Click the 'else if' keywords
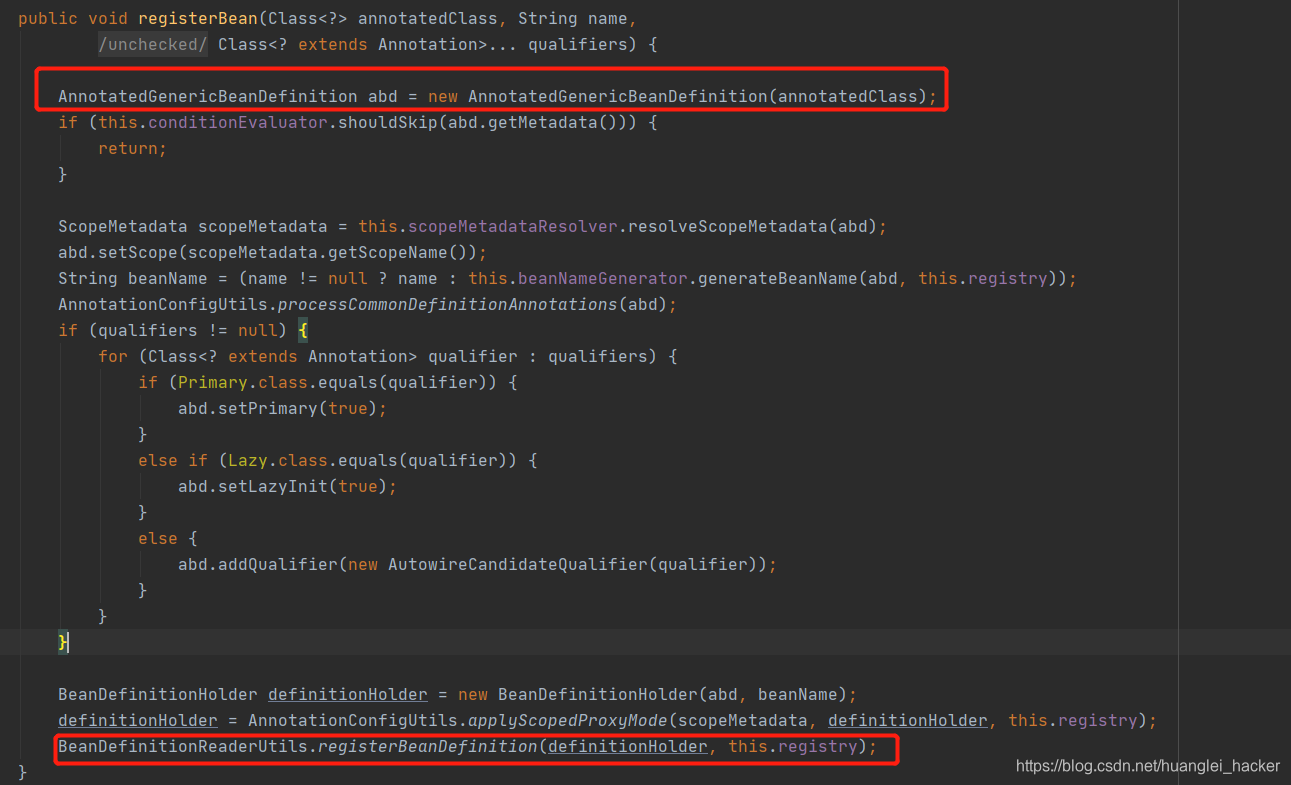The width and height of the screenshot is (1291, 785). (x=173, y=460)
